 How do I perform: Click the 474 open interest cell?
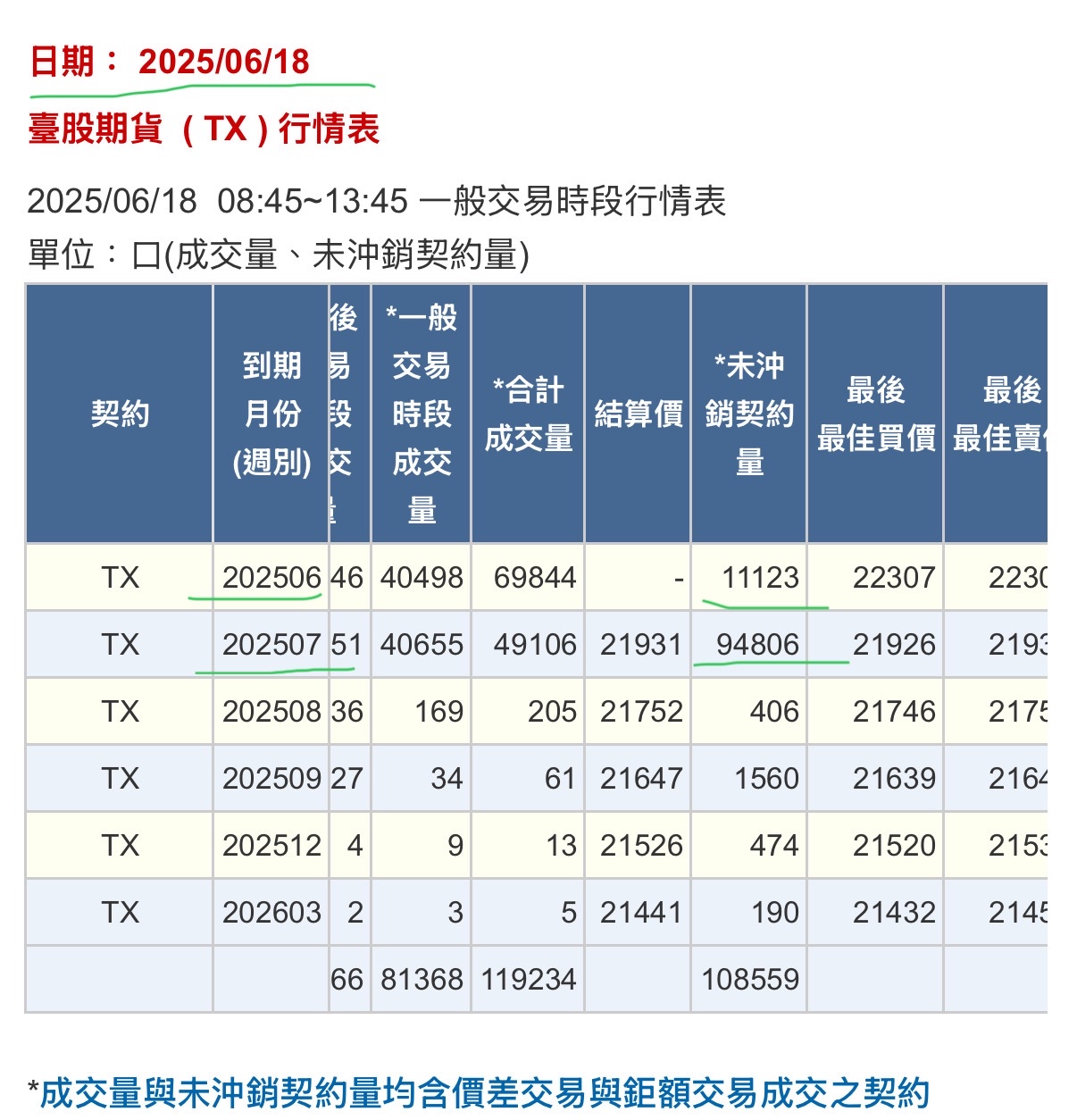(x=749, y=846)
